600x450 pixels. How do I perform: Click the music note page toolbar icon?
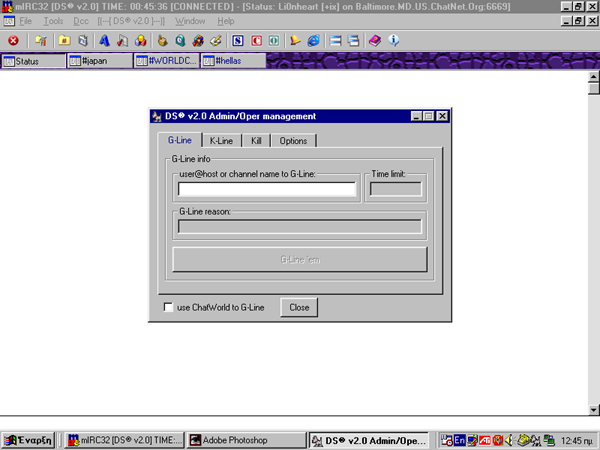[122, 41]
